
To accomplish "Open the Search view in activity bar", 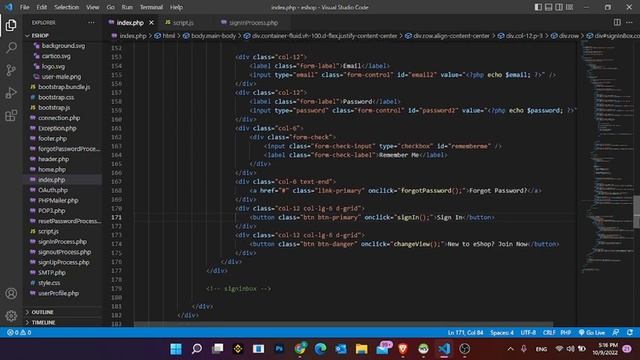I will [11, 48].
